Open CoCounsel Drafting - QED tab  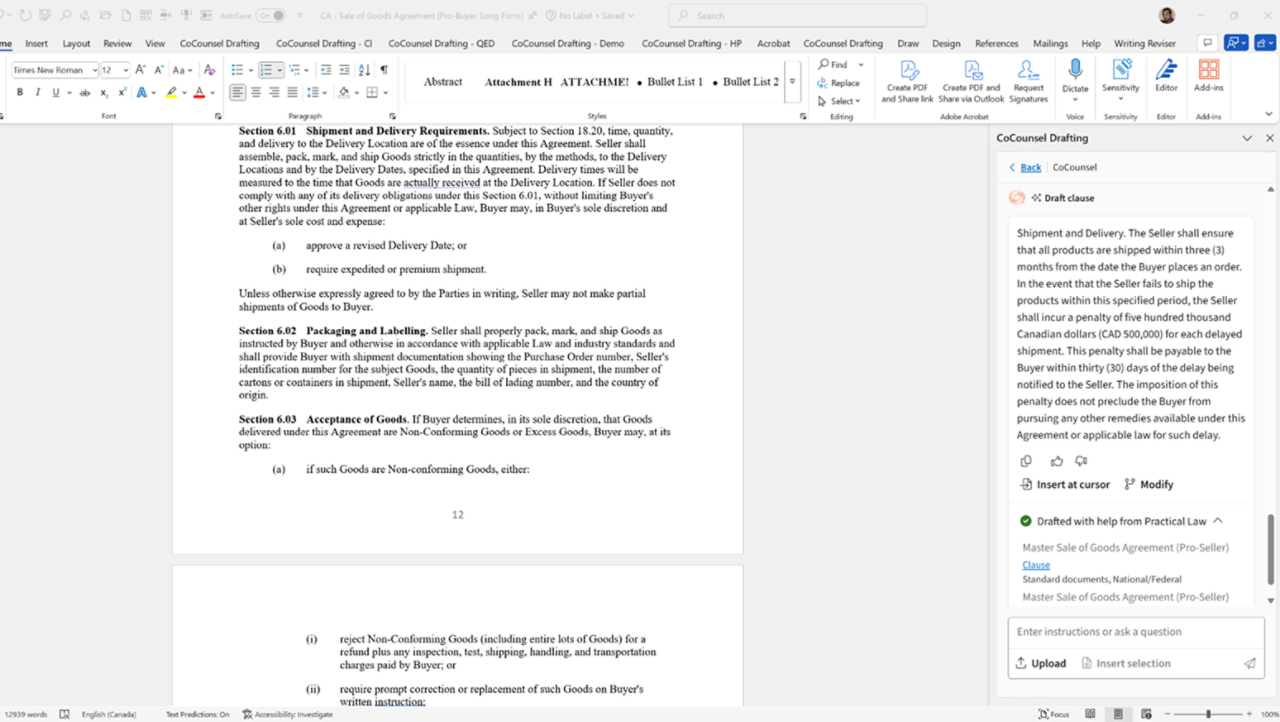(441, 43)
